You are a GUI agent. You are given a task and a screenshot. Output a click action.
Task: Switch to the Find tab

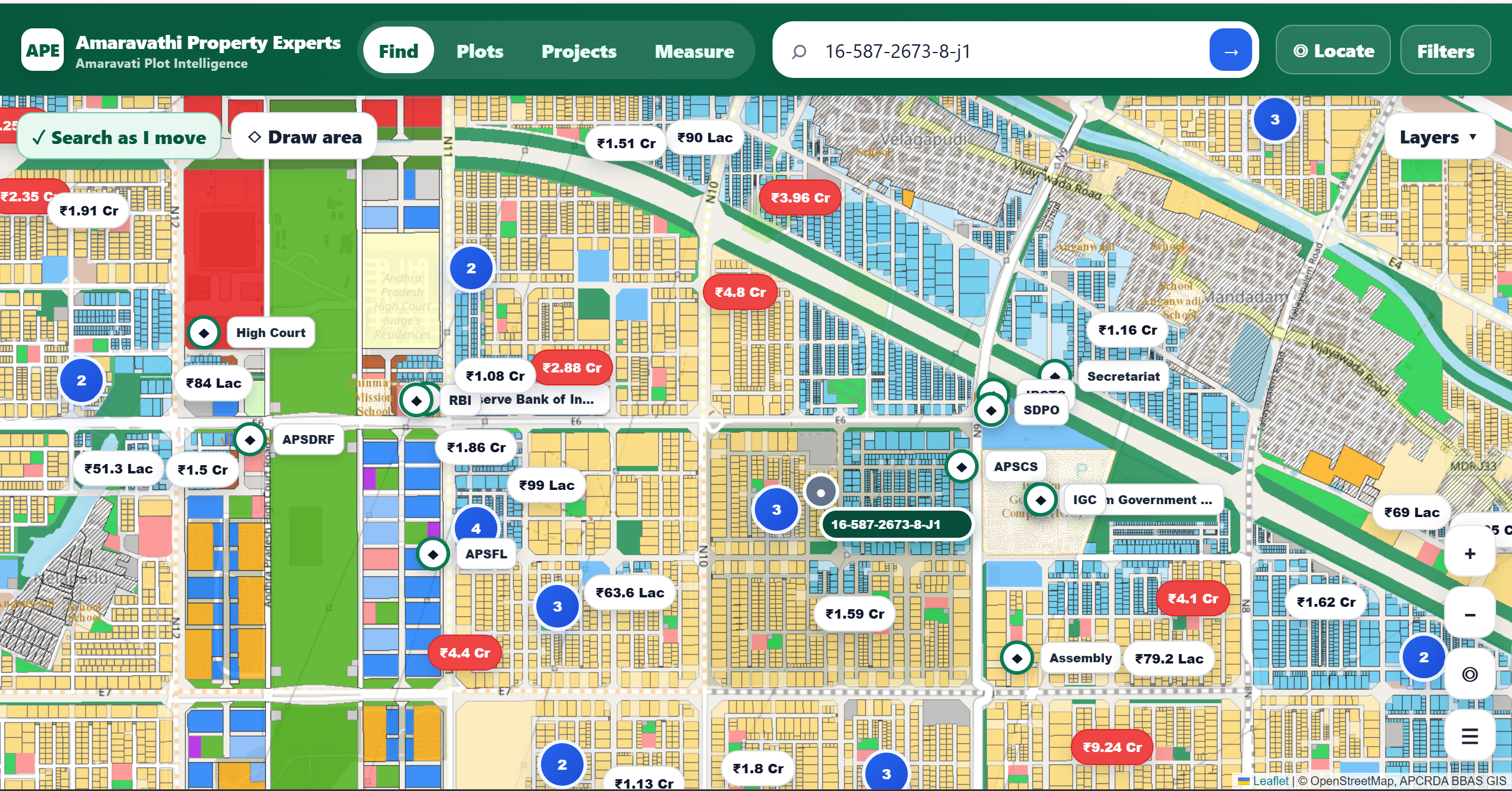[x=399, y=51]
